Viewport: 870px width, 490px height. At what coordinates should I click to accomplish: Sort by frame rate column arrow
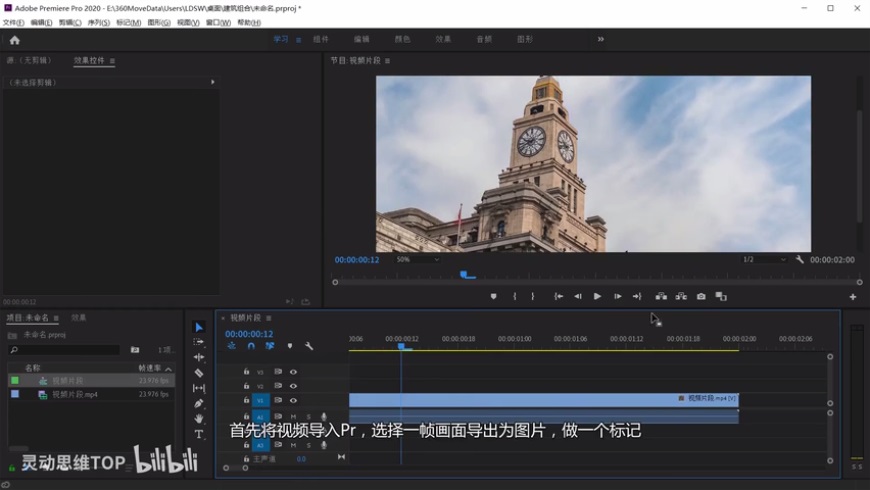point(168,368)
